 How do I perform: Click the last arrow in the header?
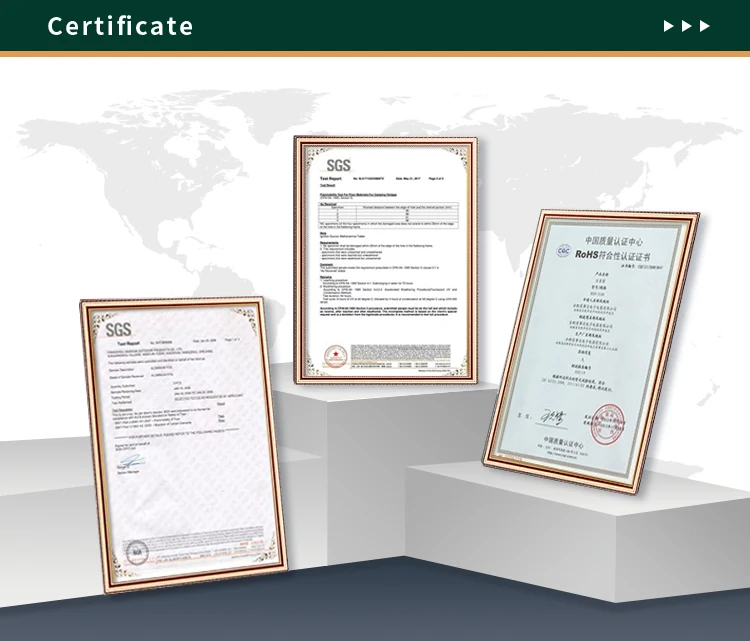(x=703, y=26)
